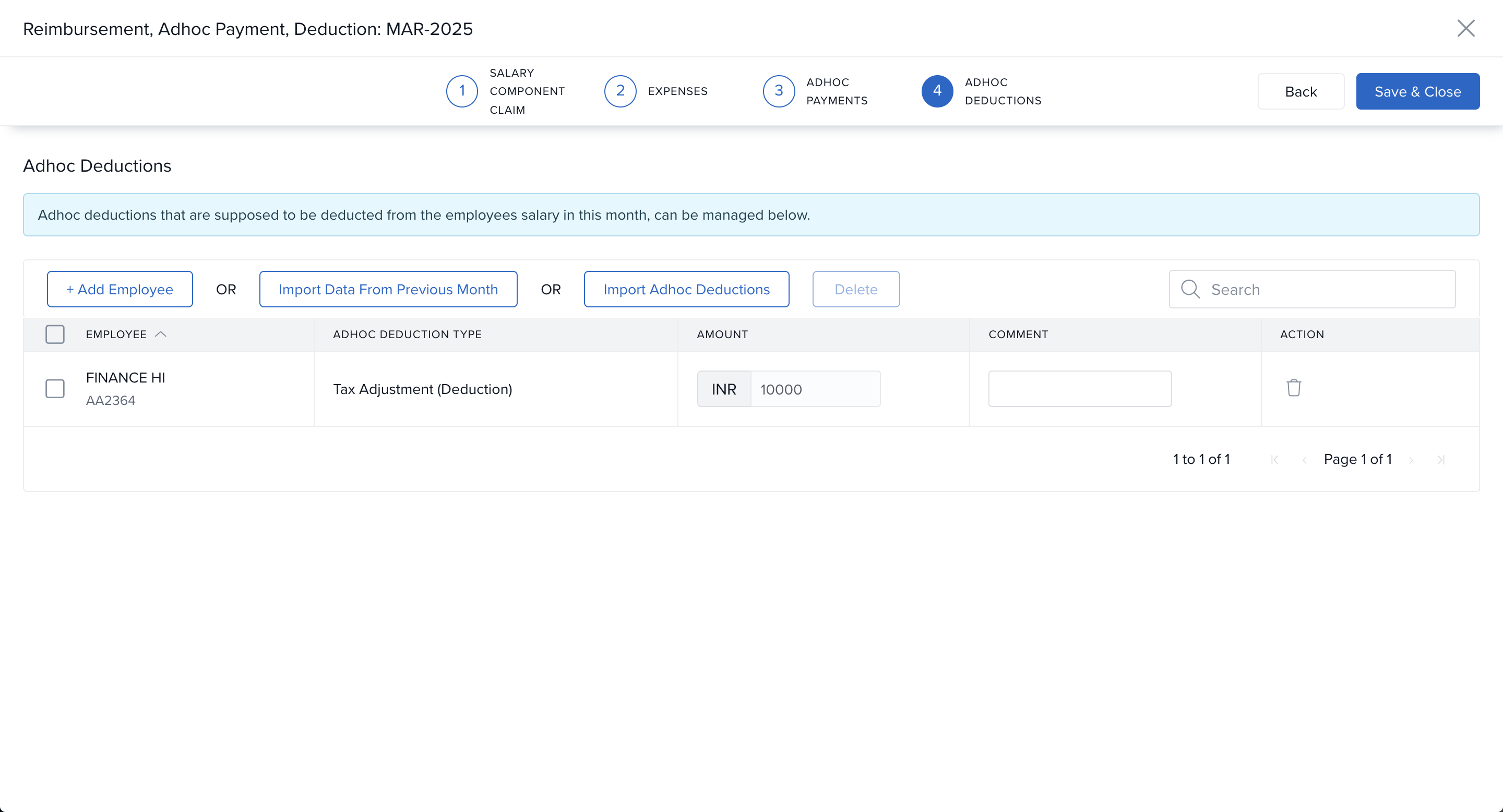Focus the Comment input field
The image size is (1503, 812).
[x=1079, y=388]
